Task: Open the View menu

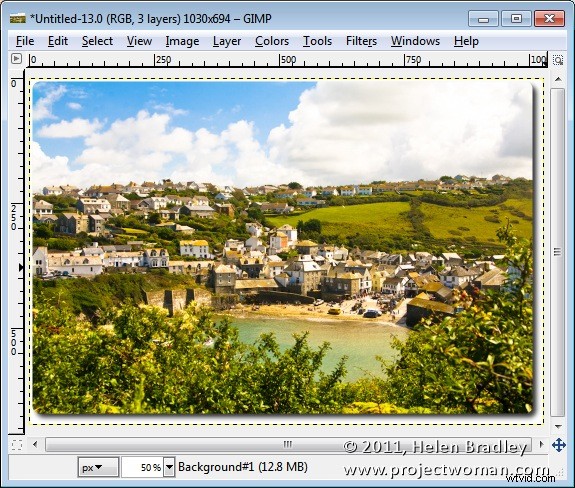Action: pyautogui.click(x=139, y=41)
